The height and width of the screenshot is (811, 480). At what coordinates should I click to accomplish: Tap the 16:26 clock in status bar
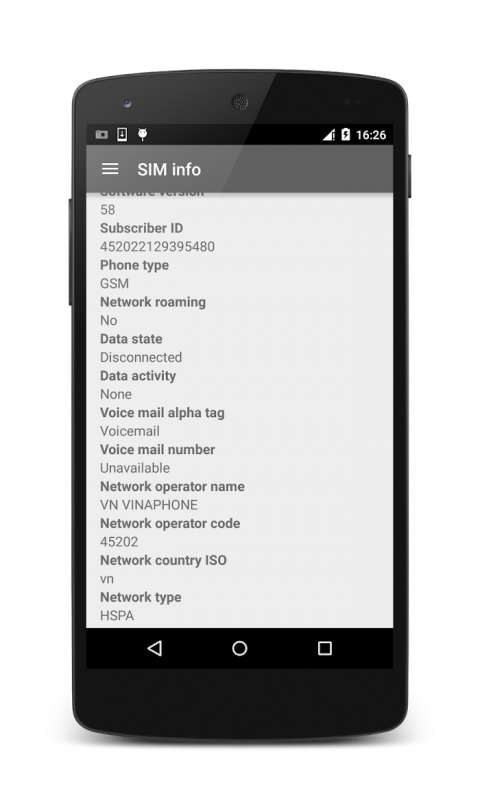[x=371, y=135]
